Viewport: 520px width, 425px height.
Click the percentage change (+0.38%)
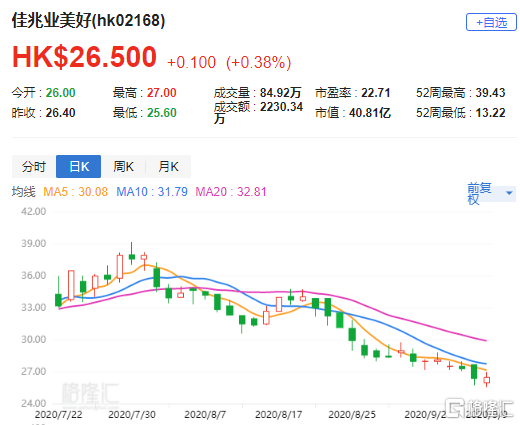258,62
